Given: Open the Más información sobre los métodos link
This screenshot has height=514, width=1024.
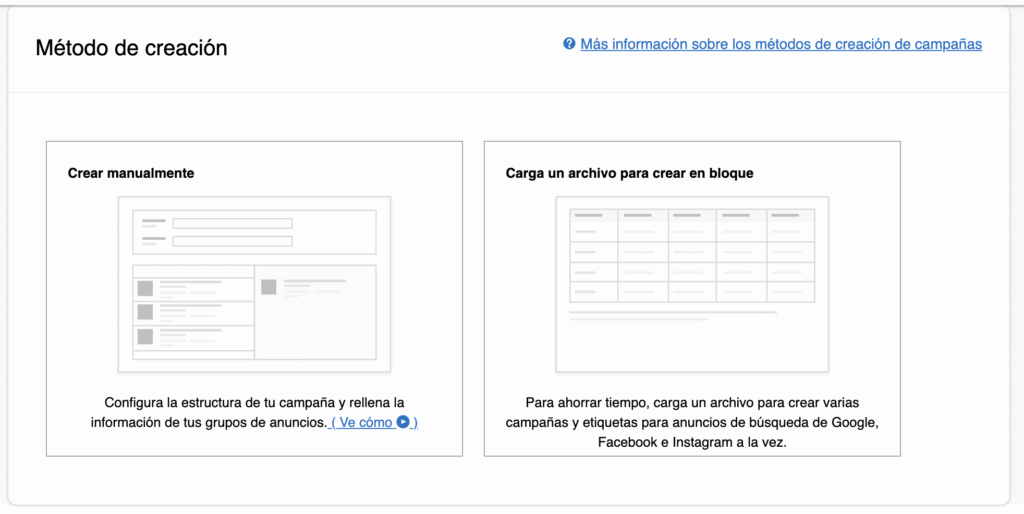Looking at the screenshot, I should tap(780, 44).
